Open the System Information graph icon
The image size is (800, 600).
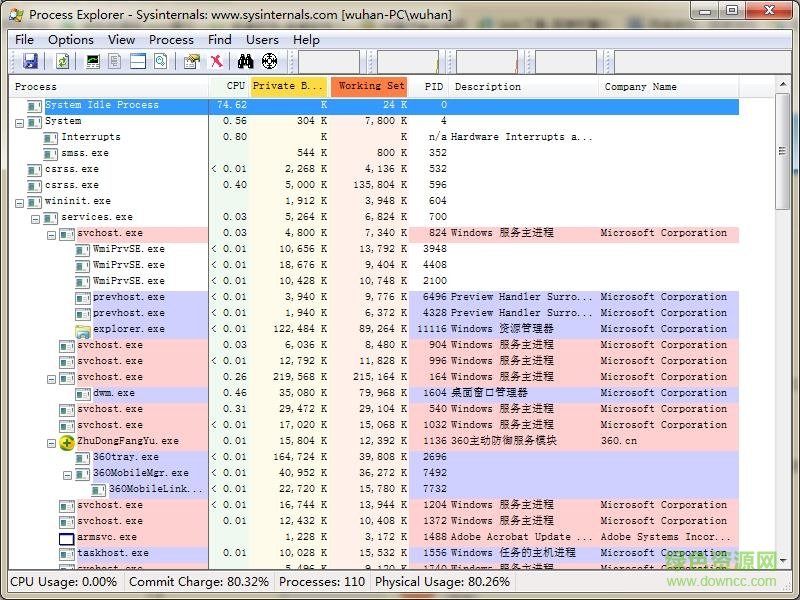tap(92, 60)
